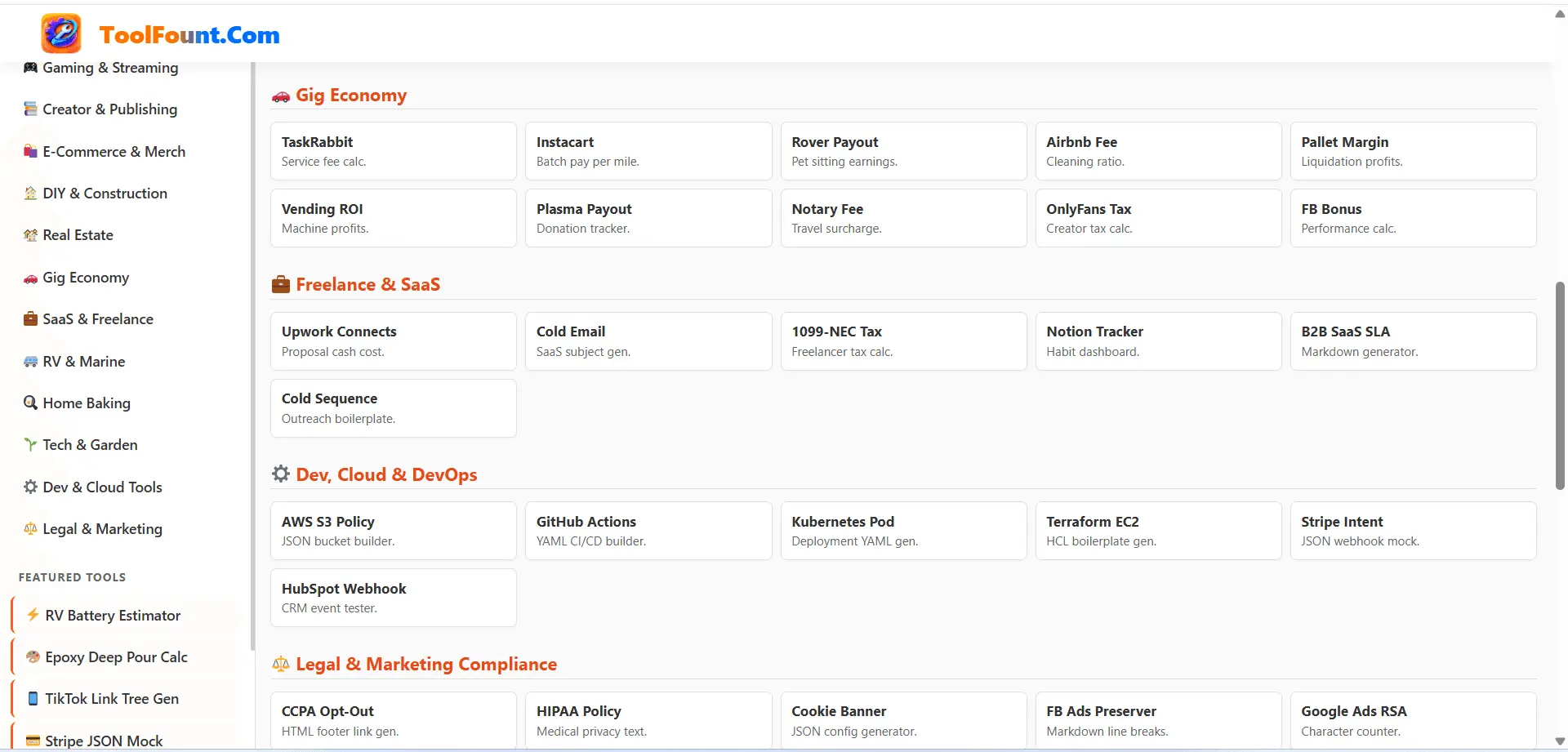Launch the Instacart batch pay tool

648,151
